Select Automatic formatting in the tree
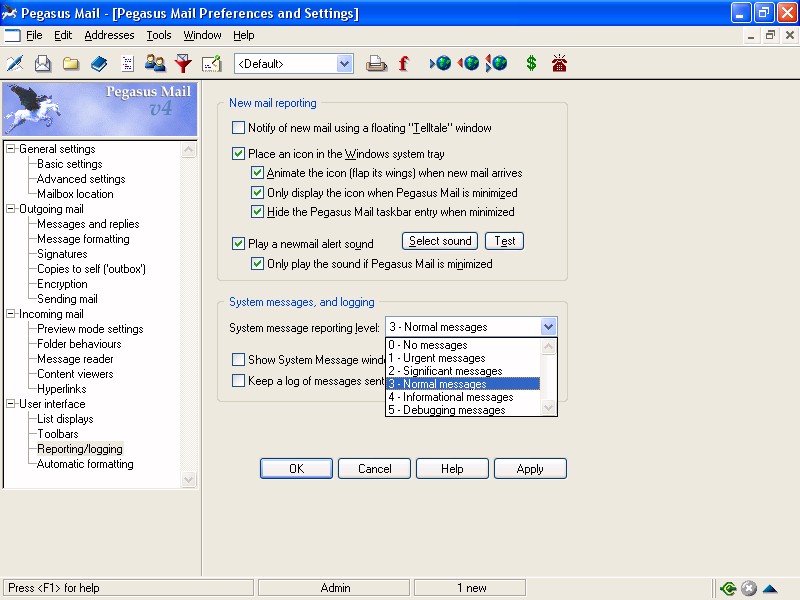The width and height of the screenshot is (800, 600). [85, 464]
